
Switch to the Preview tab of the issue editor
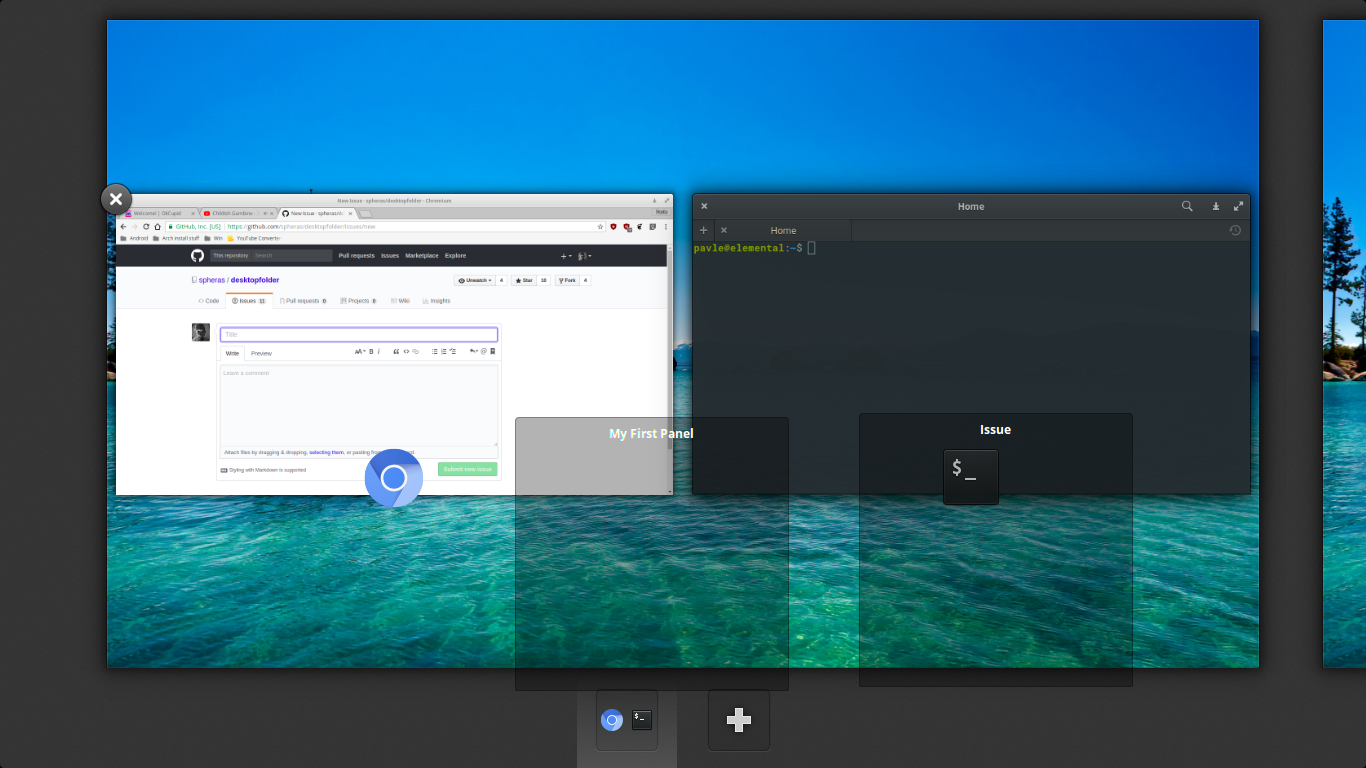tap(261, 353)
